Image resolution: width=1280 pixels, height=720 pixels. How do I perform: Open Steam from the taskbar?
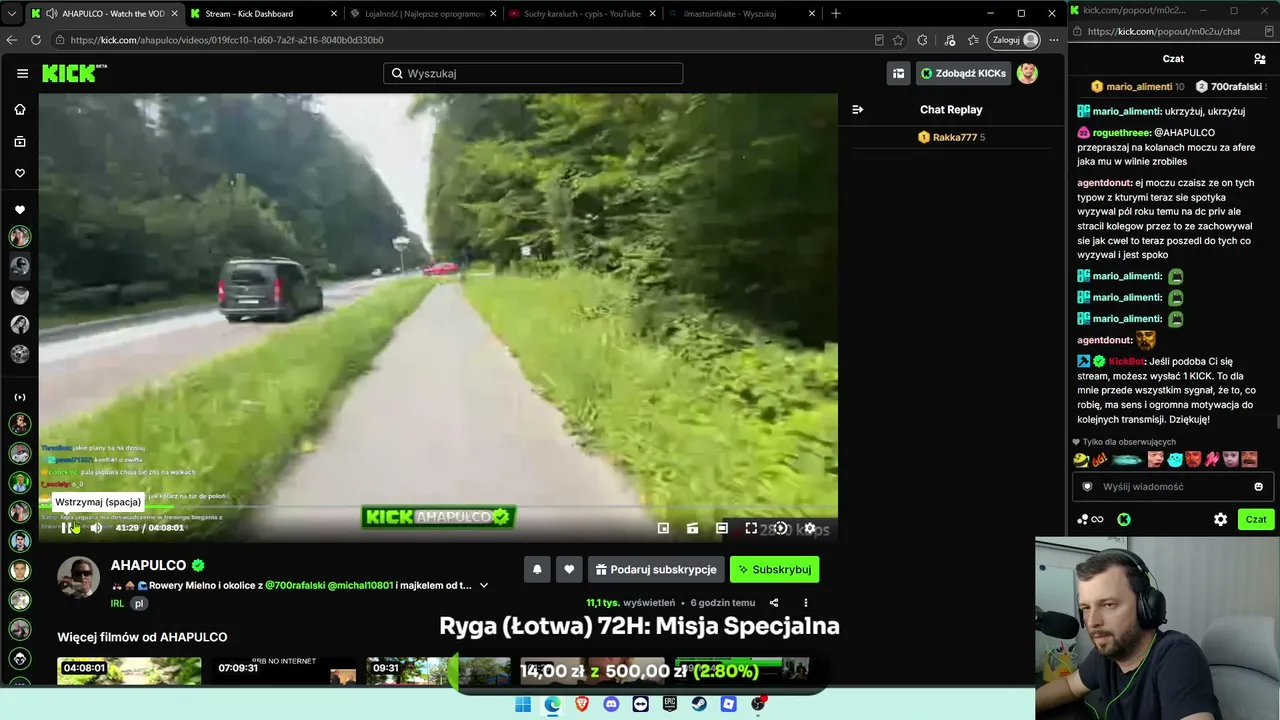(699, 704)
